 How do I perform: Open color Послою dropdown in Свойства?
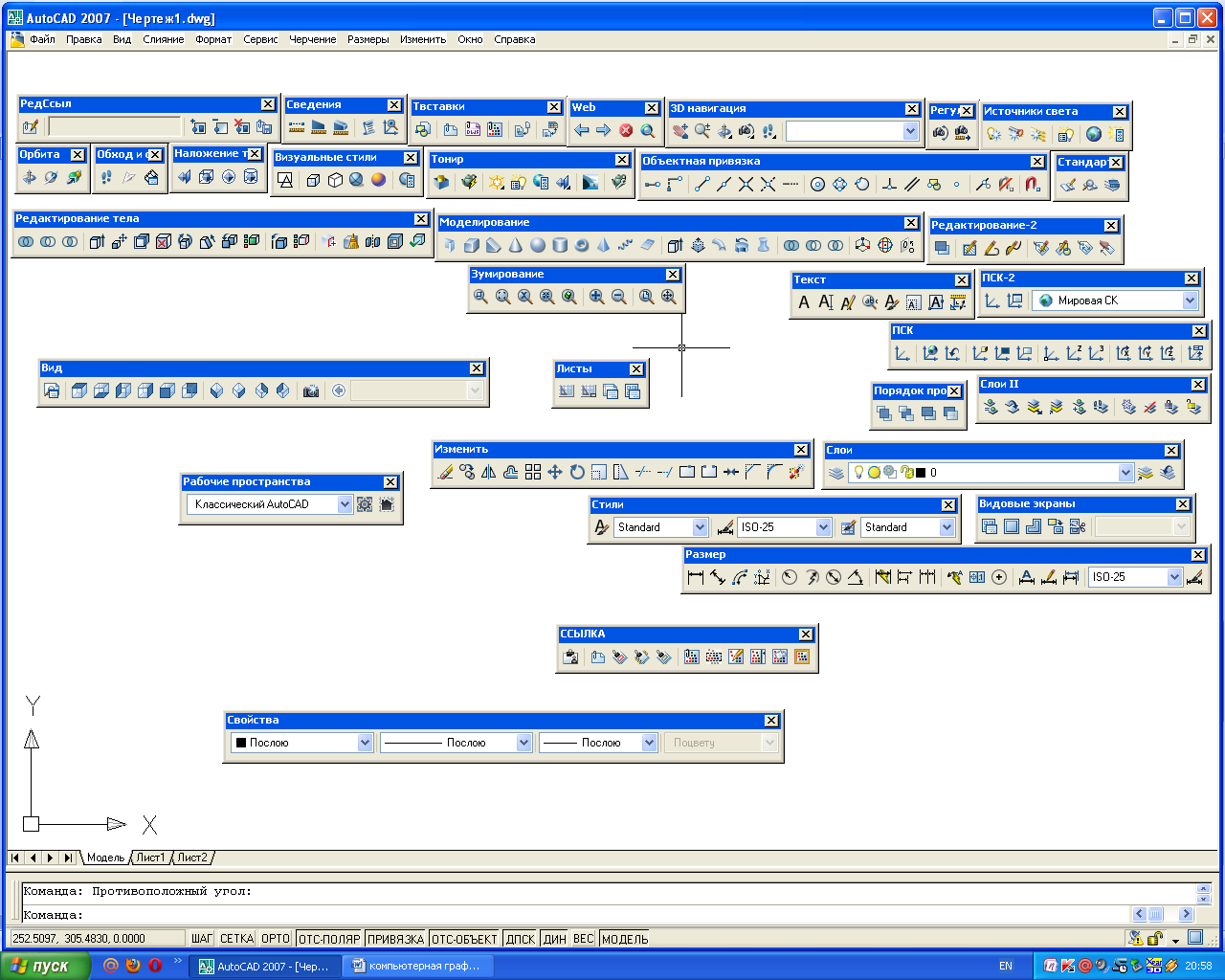point(365,743)
